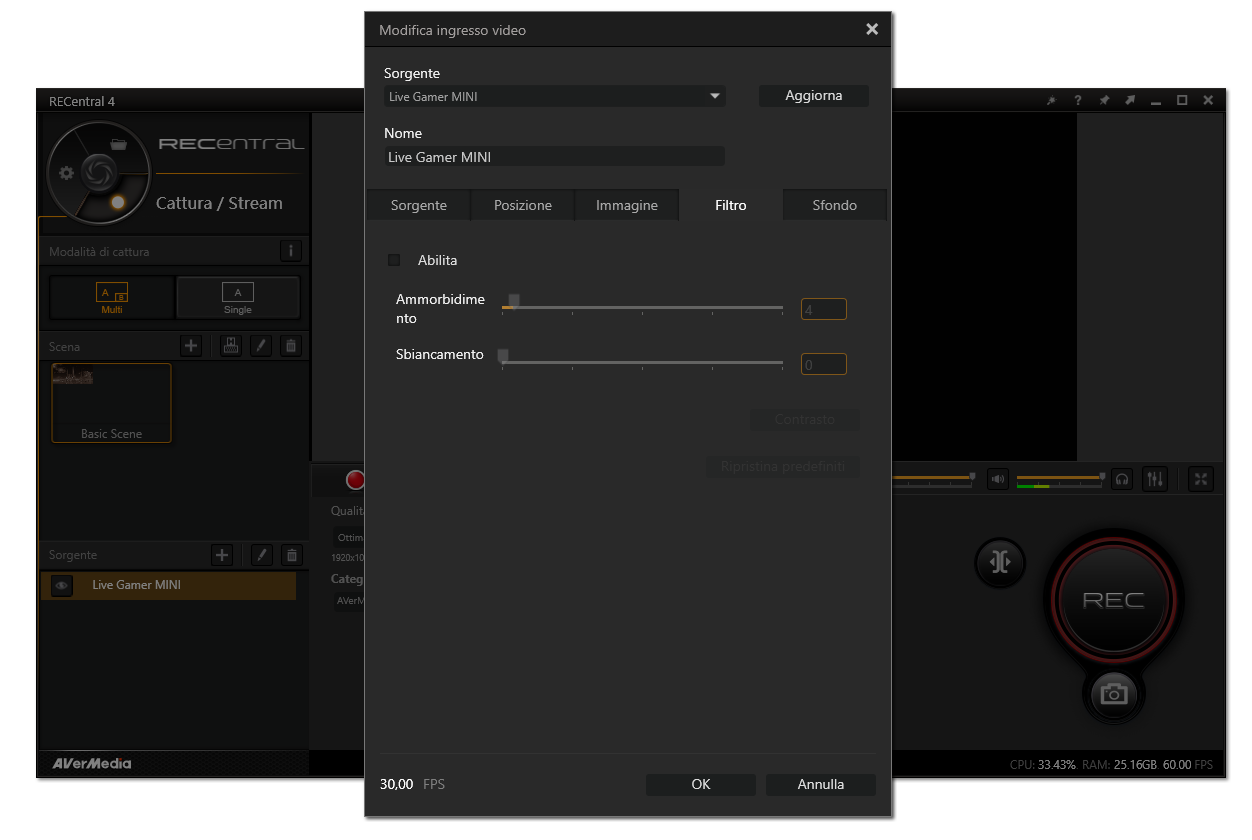Select the Filtro tab
The height and width of the screenshot is (840, 1252).
[731, 205]
